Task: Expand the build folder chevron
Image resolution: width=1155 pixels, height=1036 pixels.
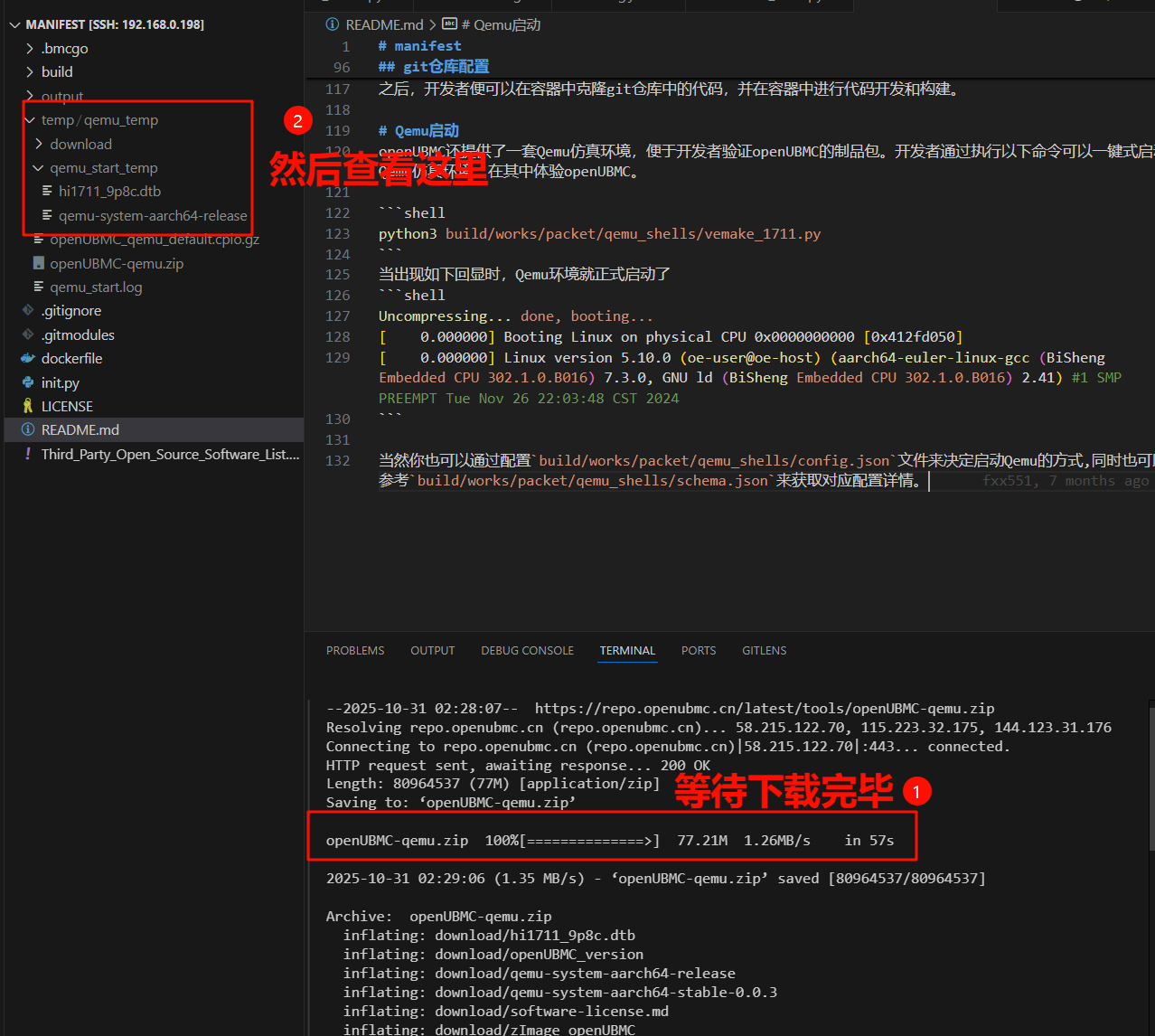Action: tap(30, 72)
